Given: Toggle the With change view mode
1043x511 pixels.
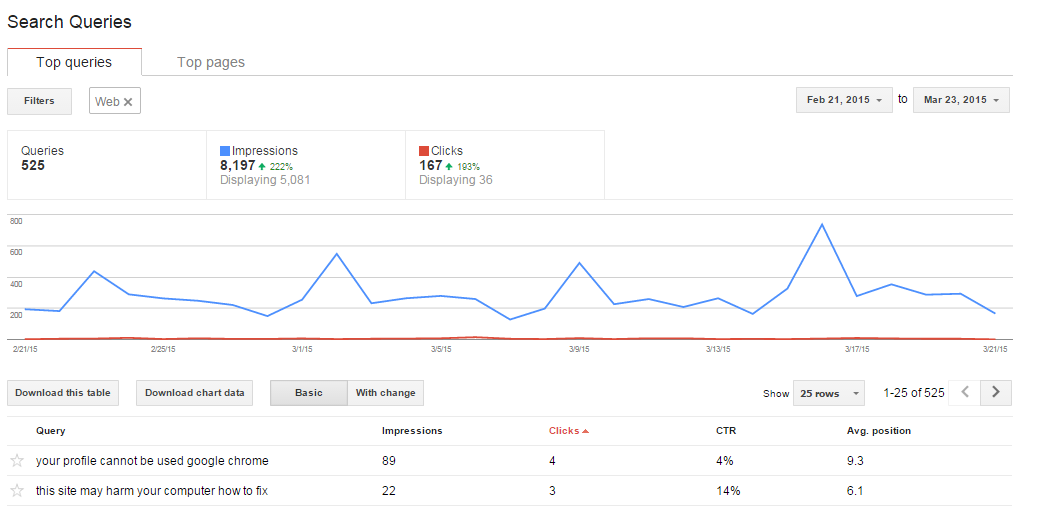Looking at the screenshot, I should coord(385,393).
